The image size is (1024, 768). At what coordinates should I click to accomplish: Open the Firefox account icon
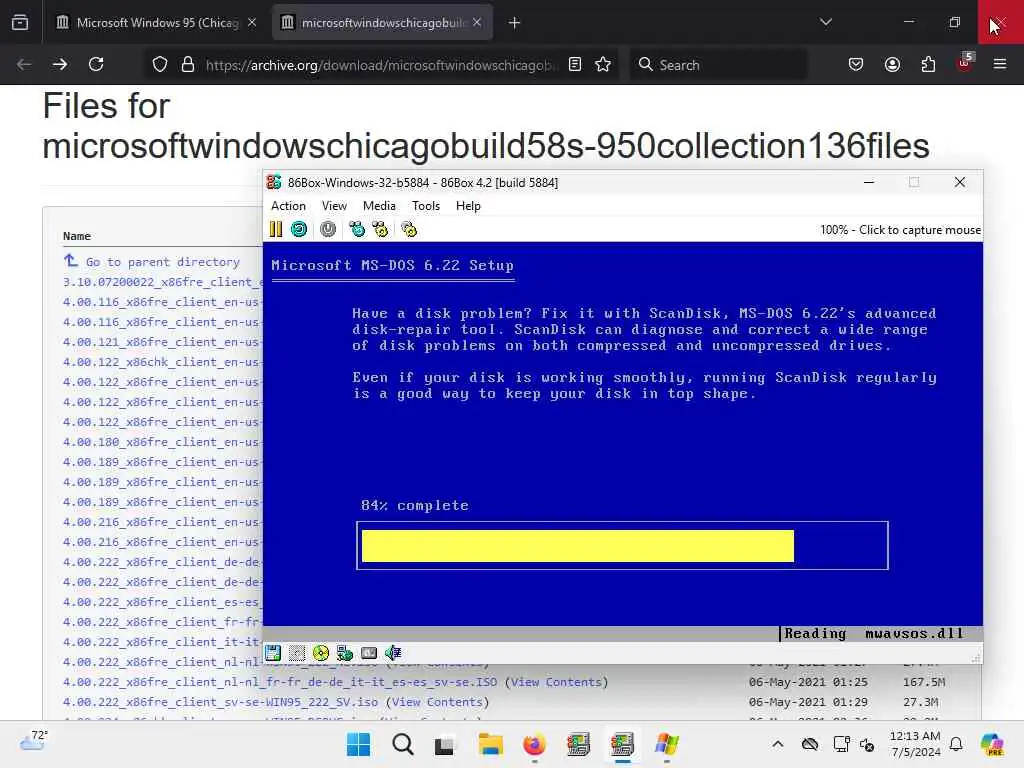click(x=892, y=64)
